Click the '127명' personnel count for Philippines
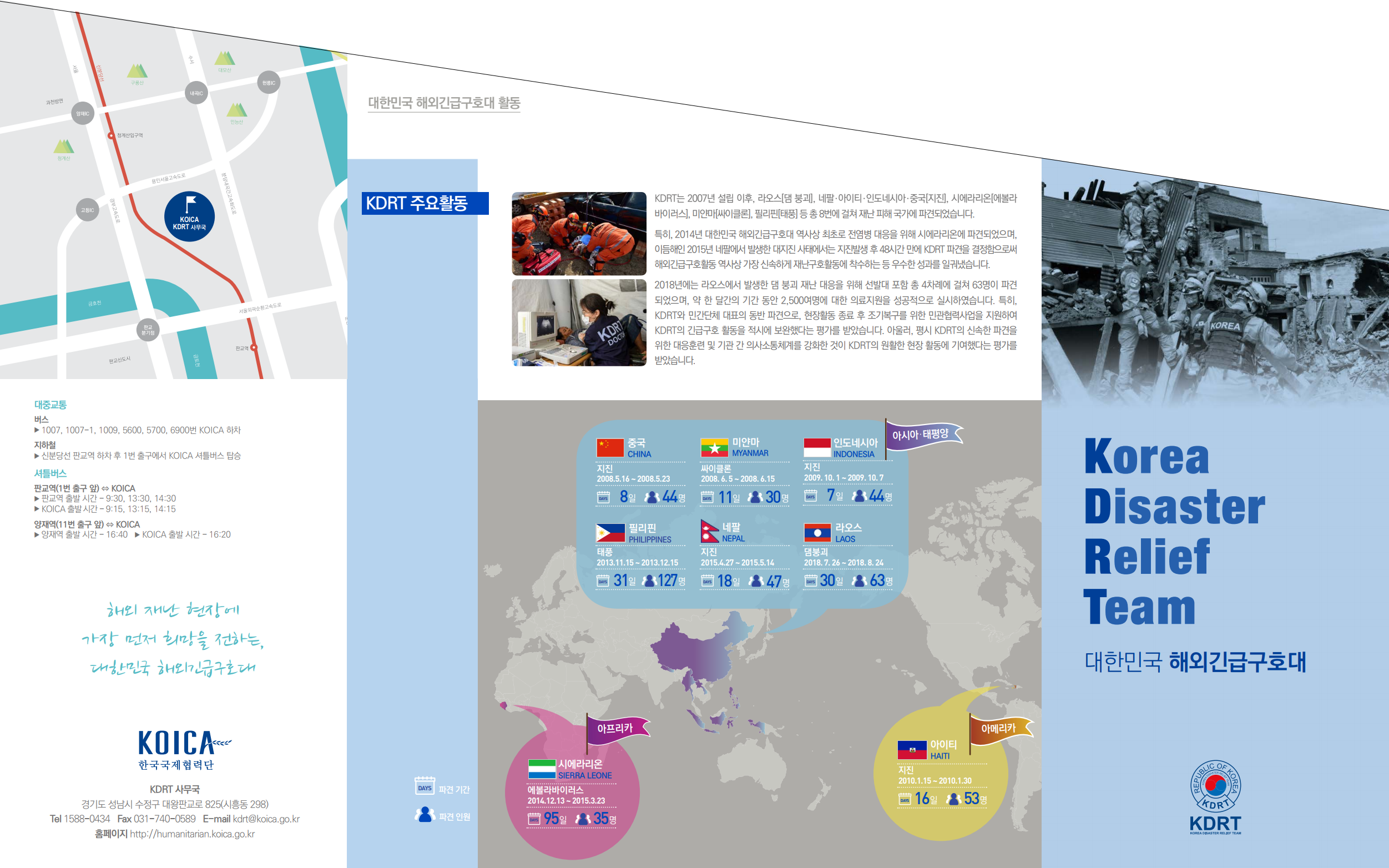Screen dimensions: 1389x868 coord(671,581)
